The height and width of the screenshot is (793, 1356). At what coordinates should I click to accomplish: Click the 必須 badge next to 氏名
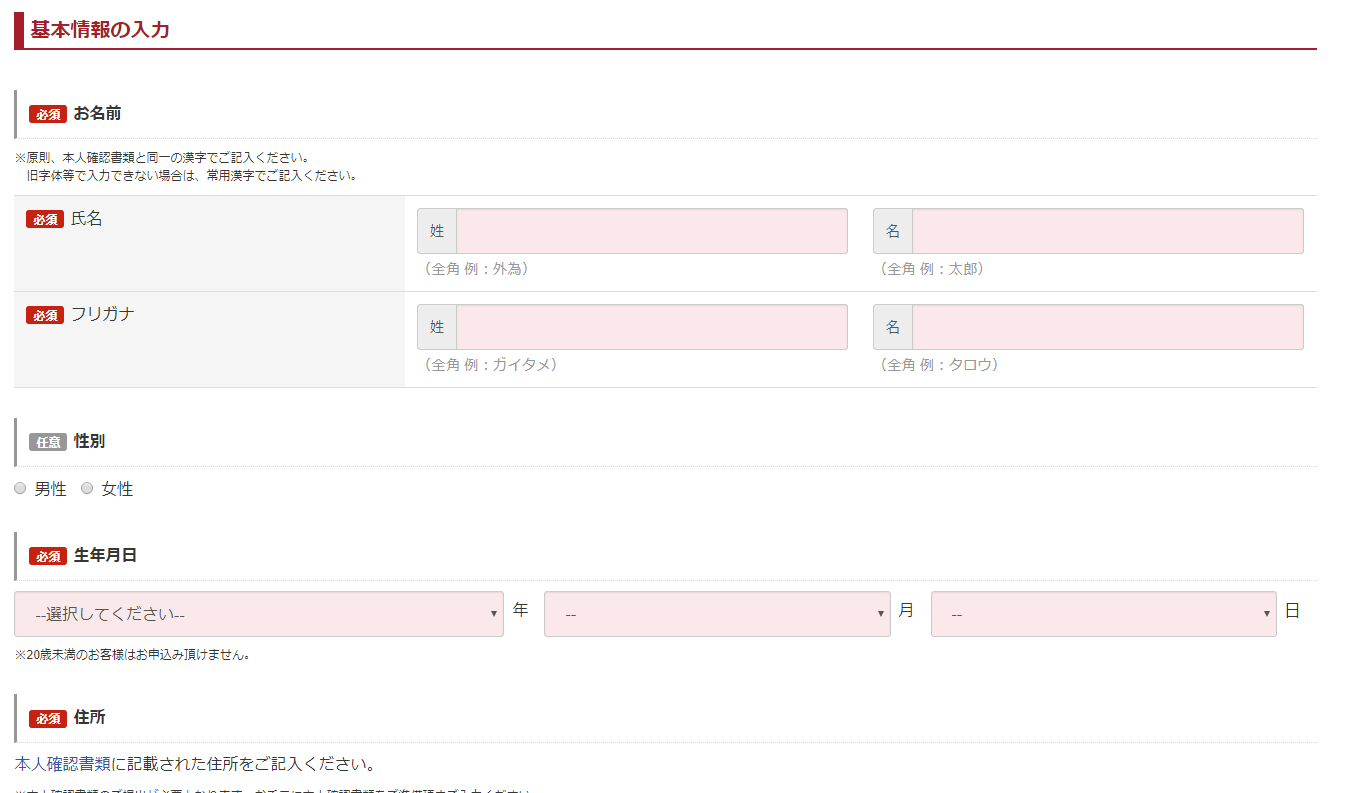[45, 220]
